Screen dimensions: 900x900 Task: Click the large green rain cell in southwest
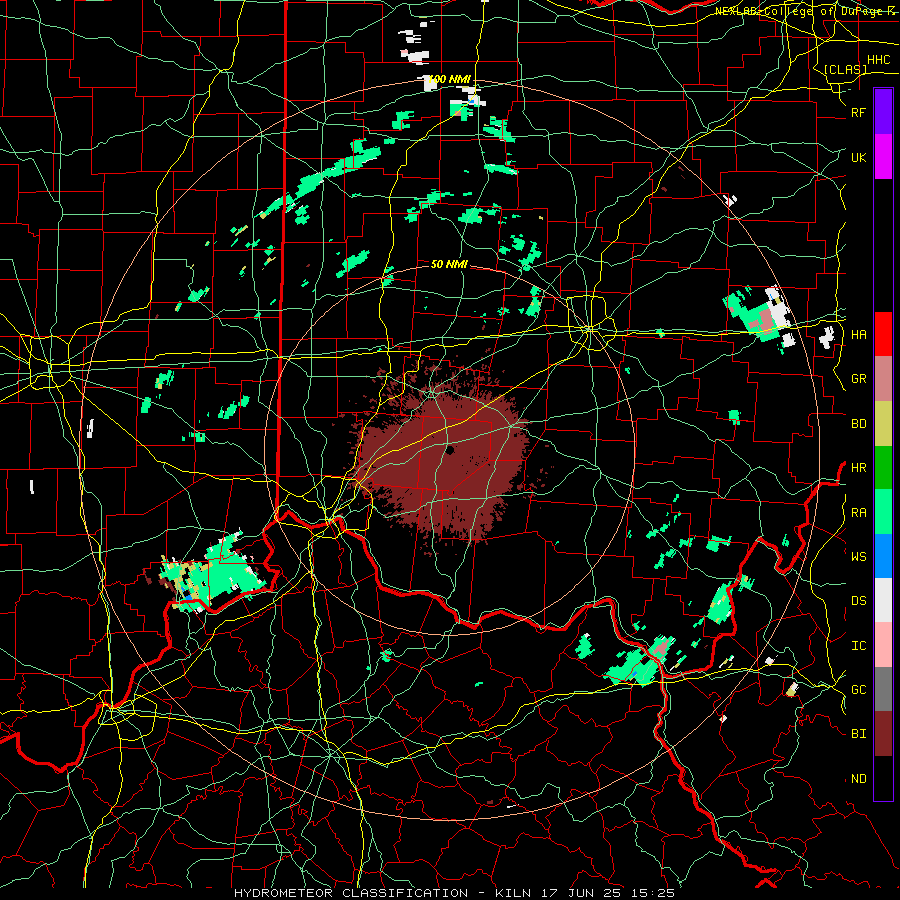coord(212,573)
